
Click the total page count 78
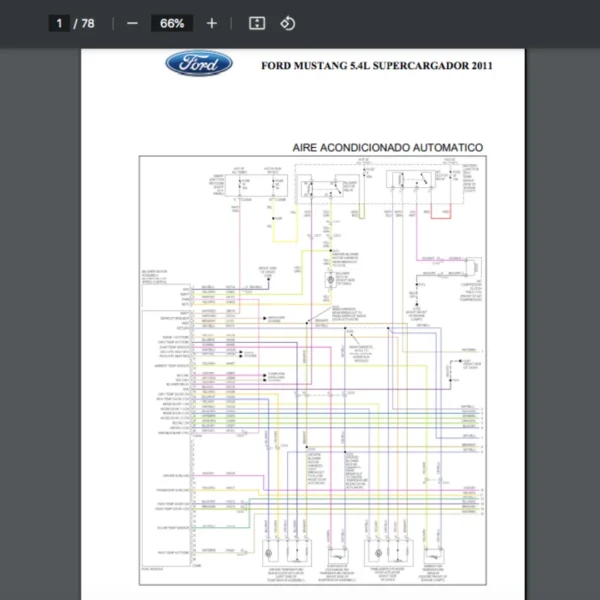(x=88, y=23)
